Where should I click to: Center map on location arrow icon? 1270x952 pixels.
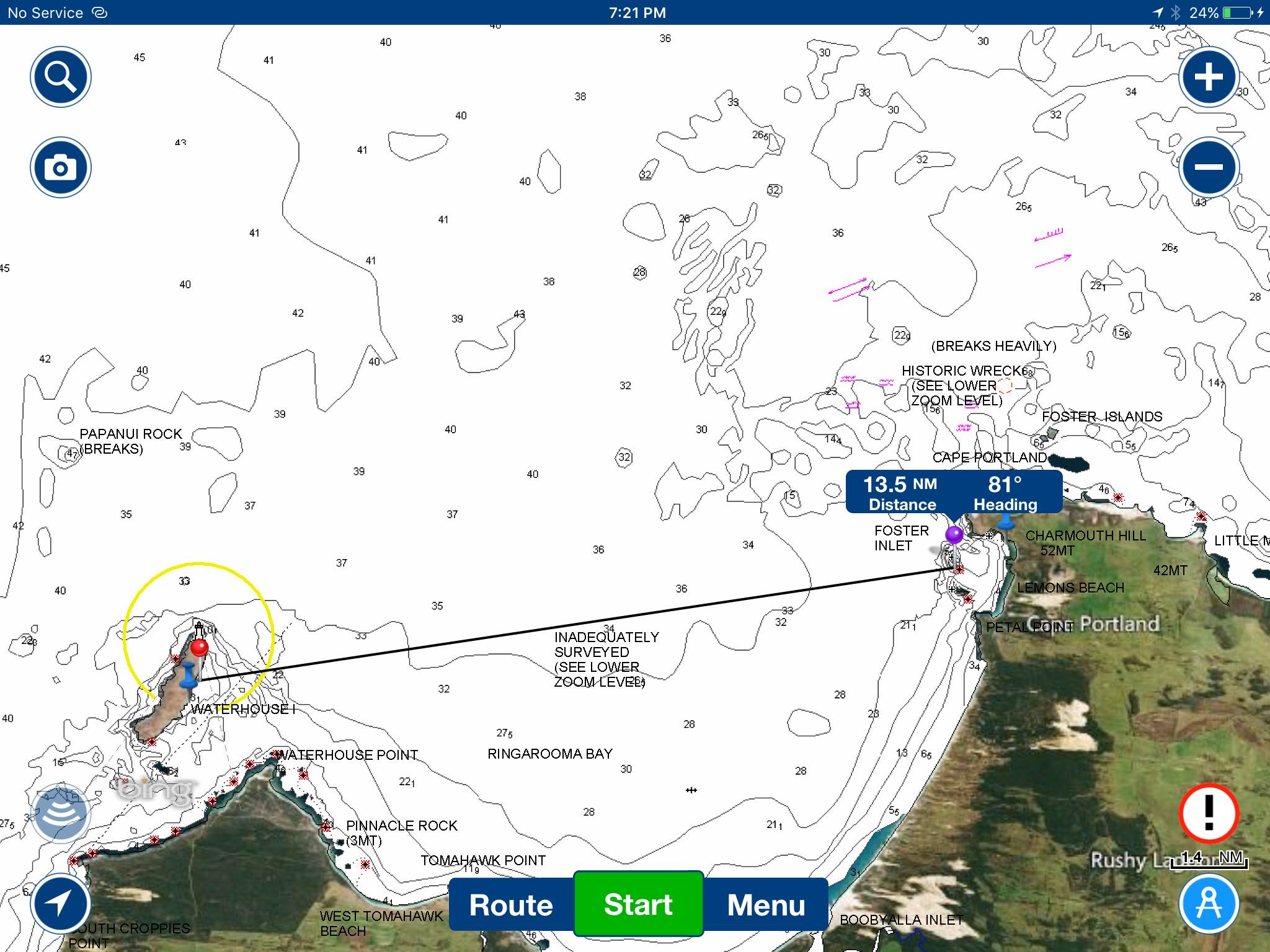pos(61,904)
